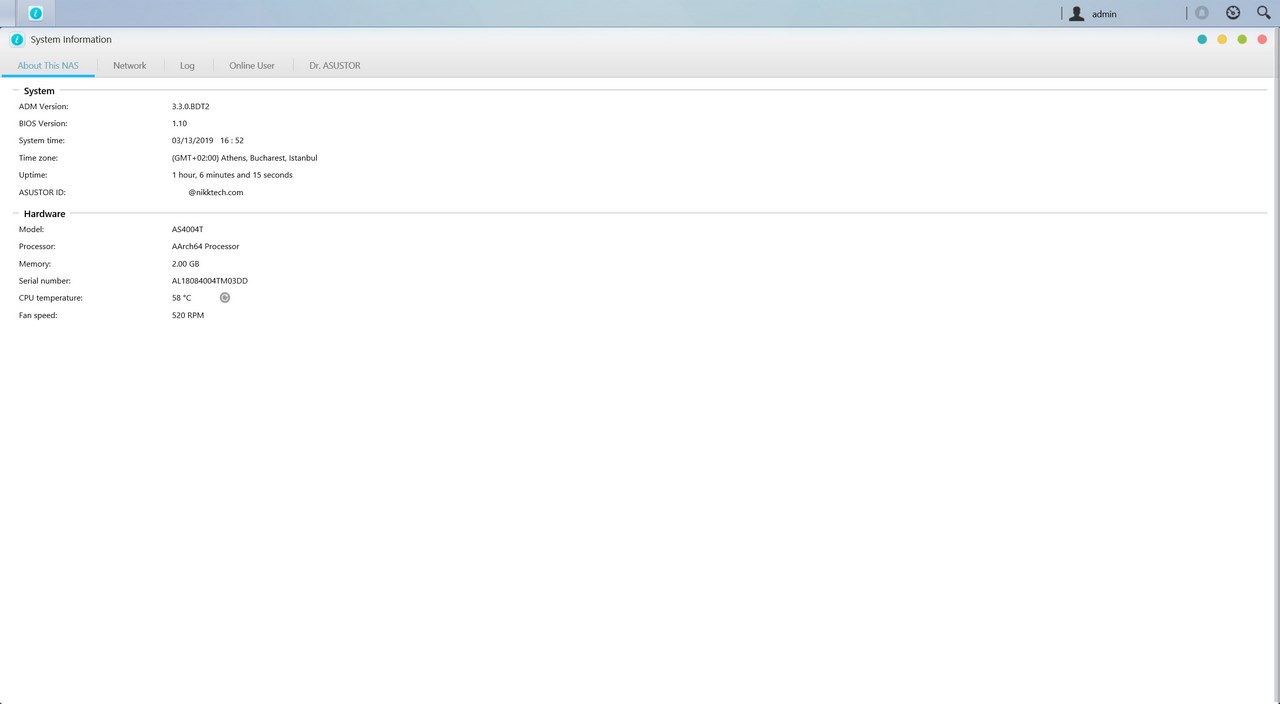Click the ASUSTOR ID label

tap(42, 193)
